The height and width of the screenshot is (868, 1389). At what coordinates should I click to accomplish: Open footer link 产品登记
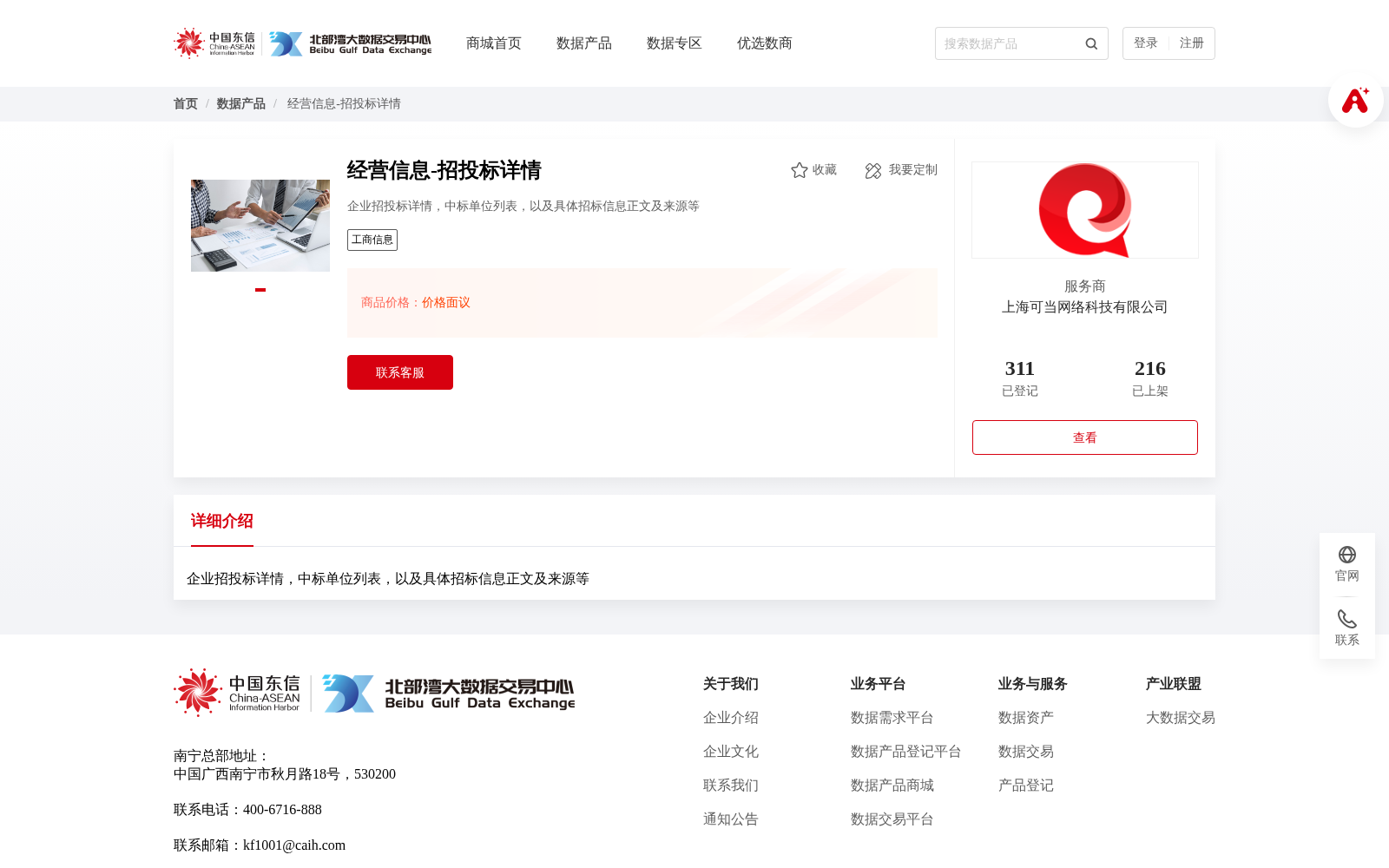(1026, 786)
